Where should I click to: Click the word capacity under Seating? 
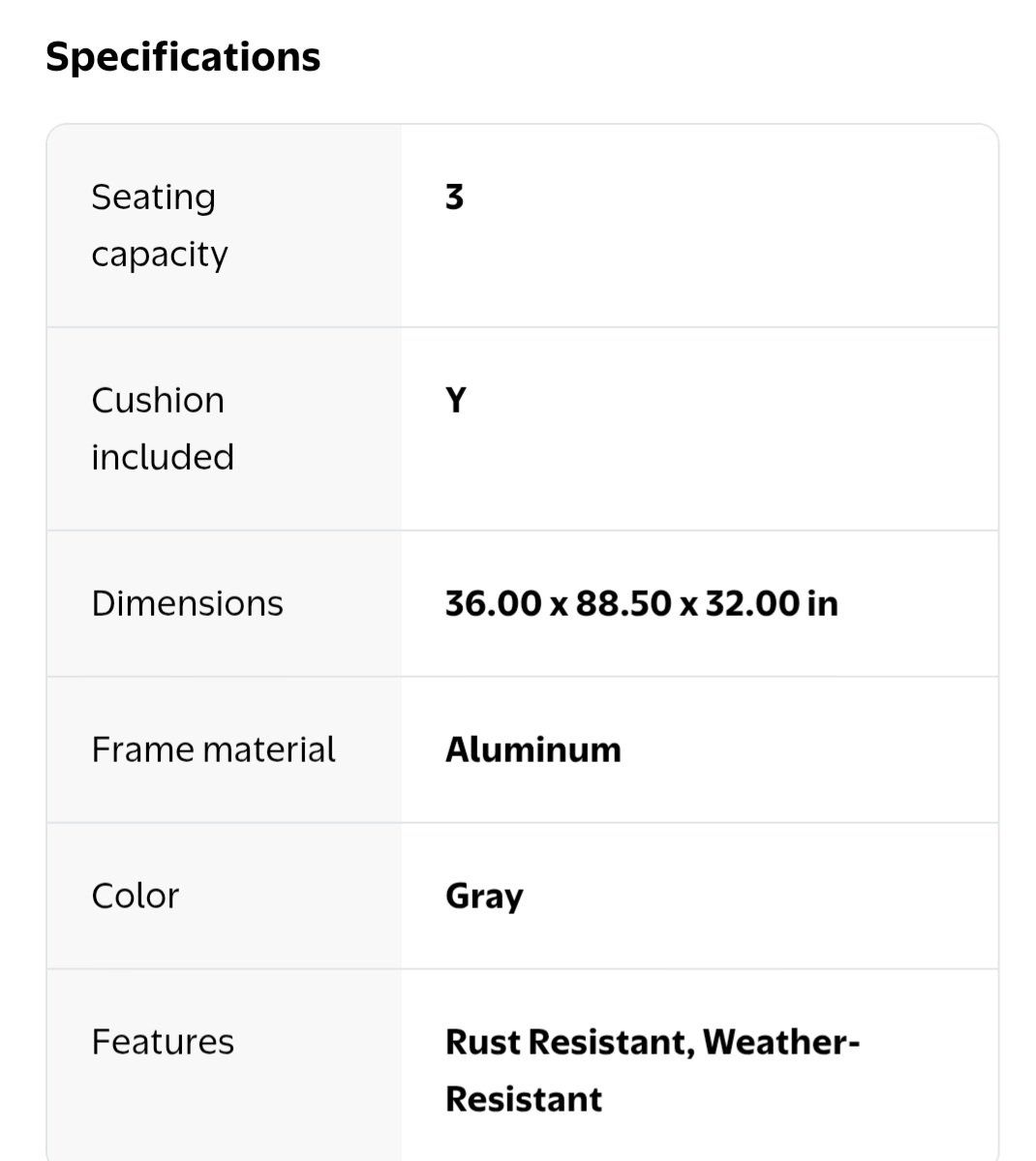(x=160, y=256)
